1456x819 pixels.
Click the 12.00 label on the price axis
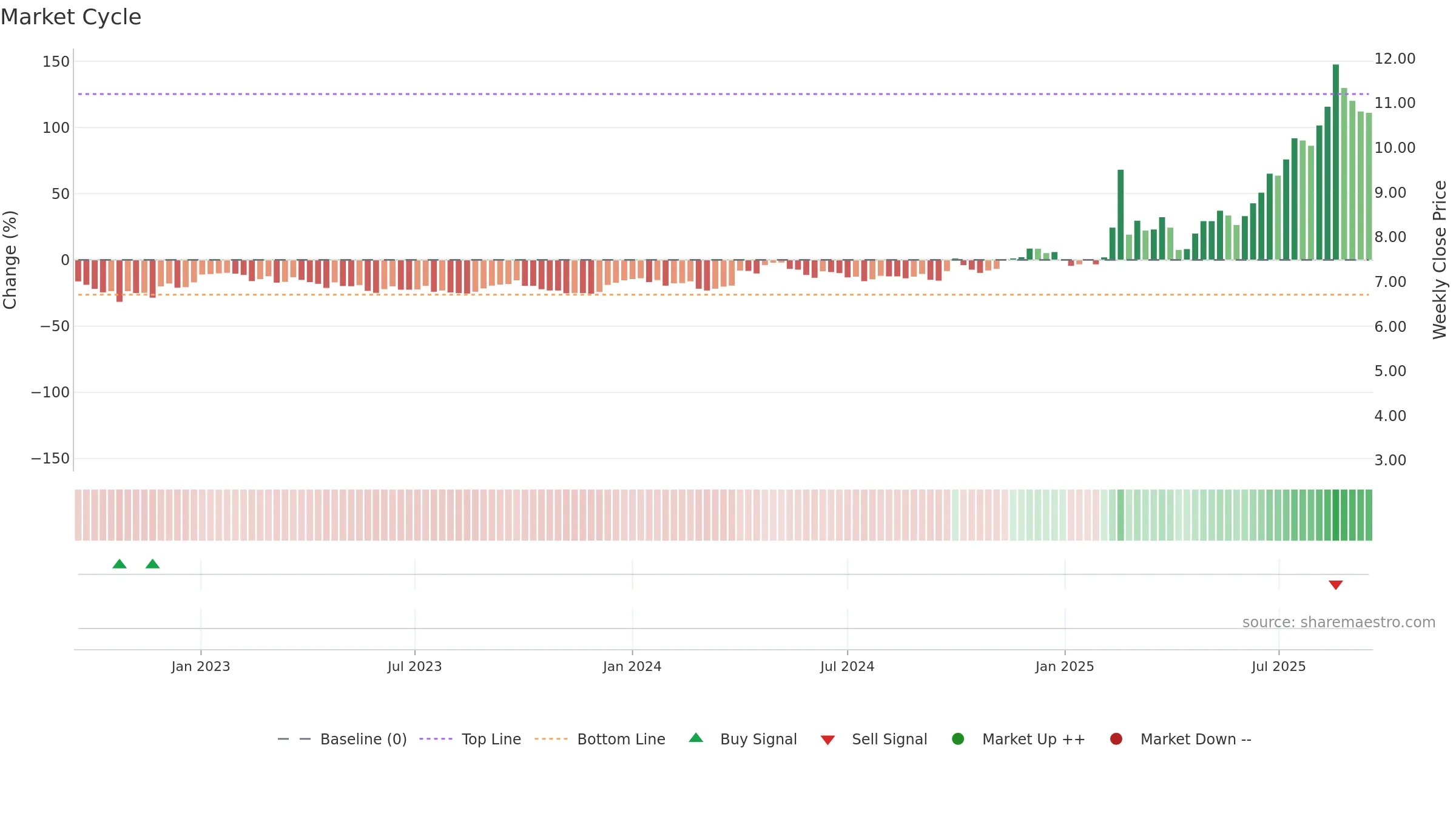[1395, 59]
